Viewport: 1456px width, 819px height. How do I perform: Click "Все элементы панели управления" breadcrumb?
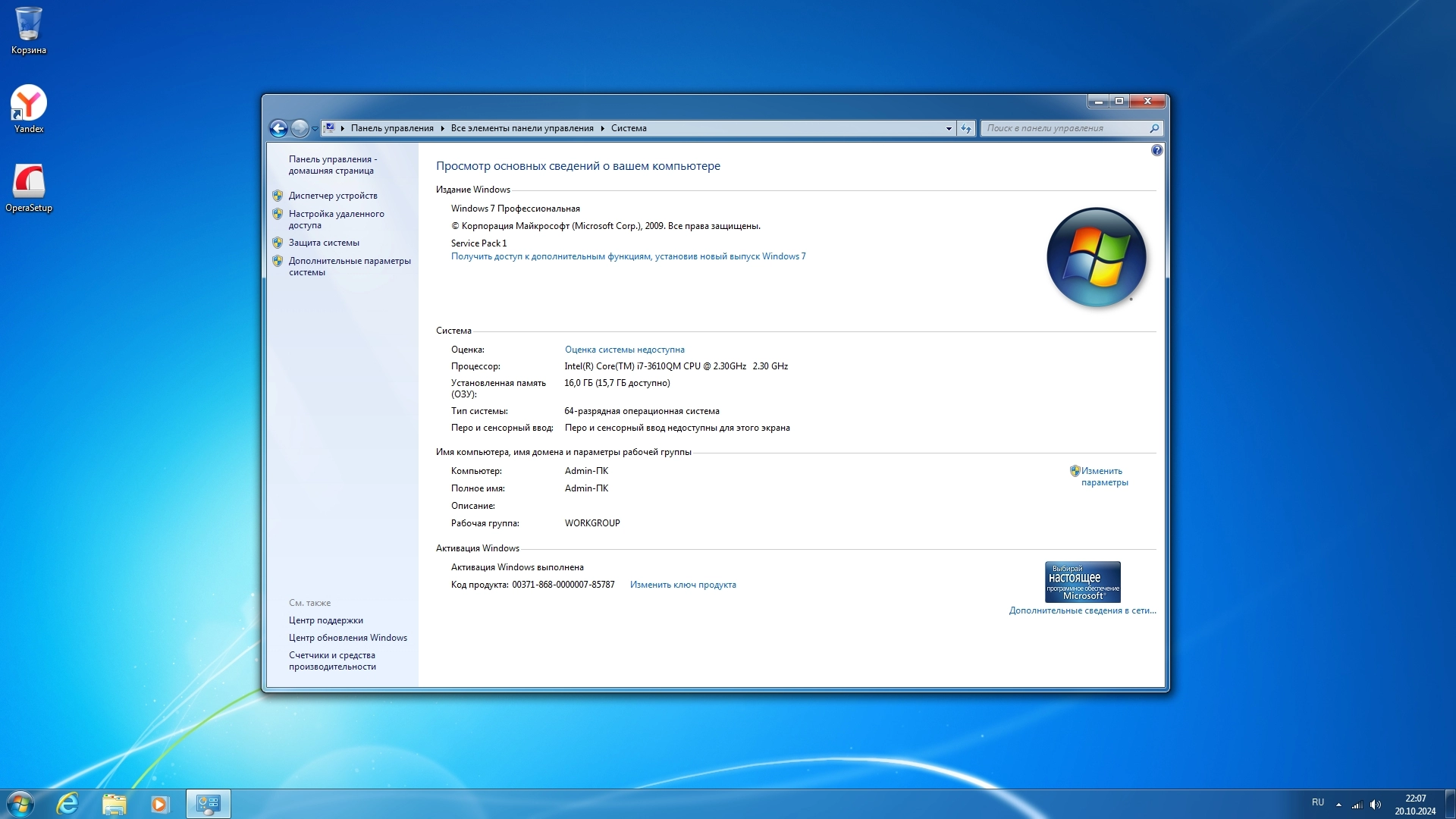[x=522, y=128]
